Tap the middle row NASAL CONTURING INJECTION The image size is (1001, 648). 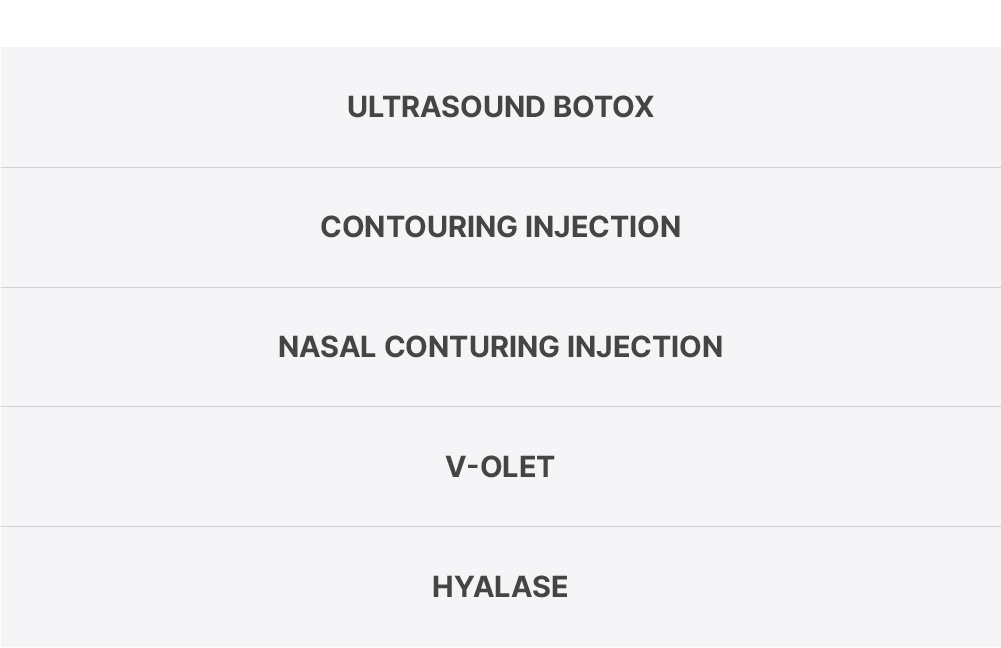[x=500, y=347]
